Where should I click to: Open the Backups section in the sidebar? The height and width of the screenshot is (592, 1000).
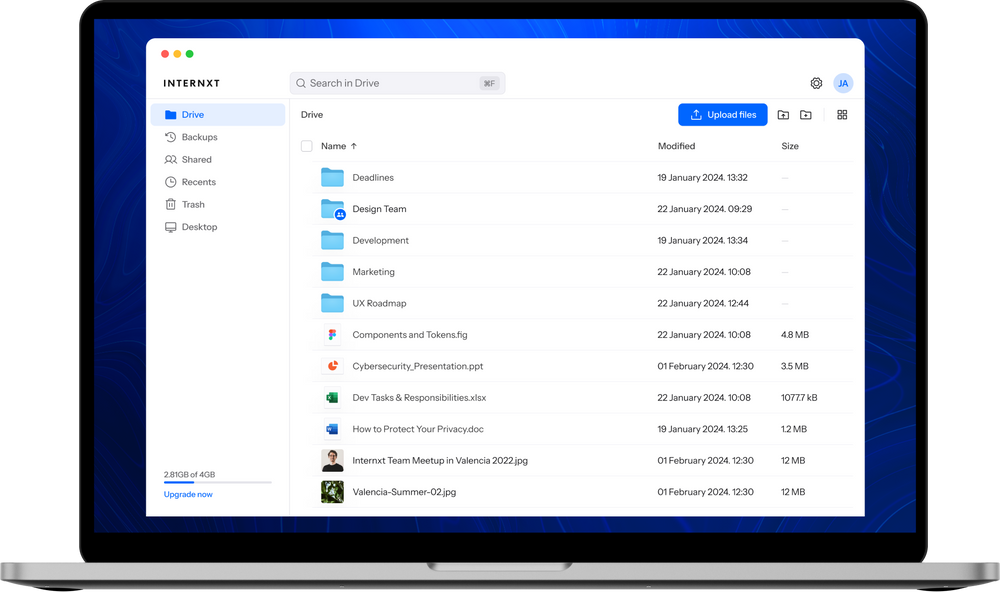click(x=196, y=137)
